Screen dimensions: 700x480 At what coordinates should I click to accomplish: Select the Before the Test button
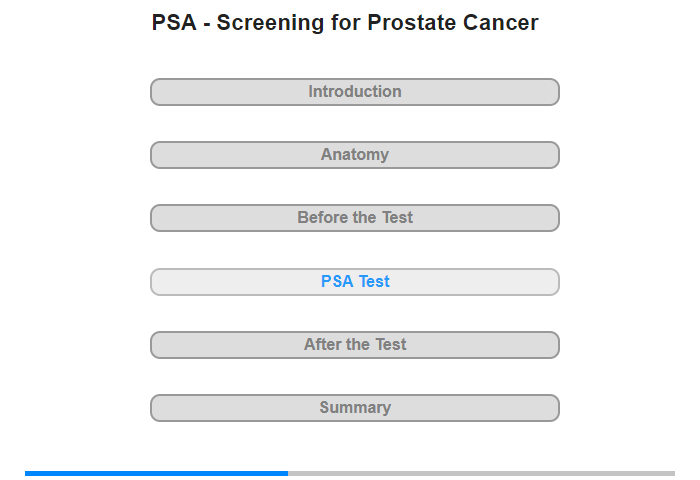(x=355, y=218)
